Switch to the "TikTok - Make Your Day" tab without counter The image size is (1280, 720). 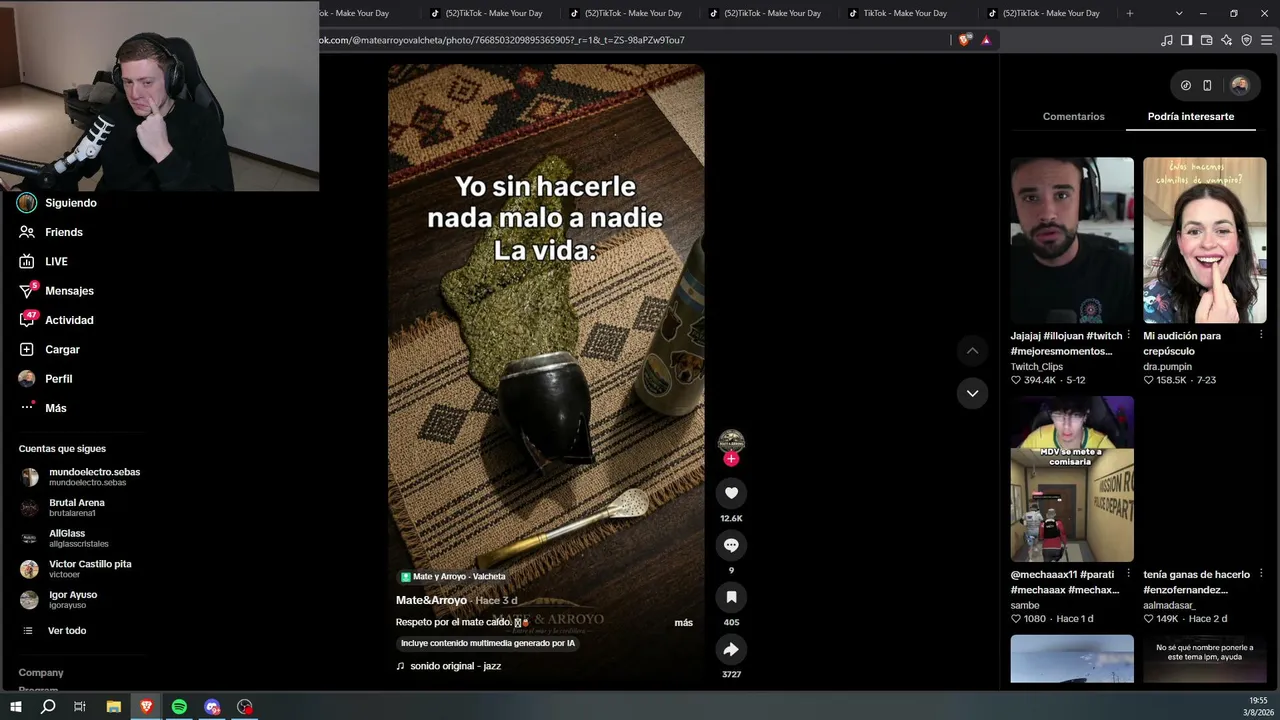click(x=905, y=13)
